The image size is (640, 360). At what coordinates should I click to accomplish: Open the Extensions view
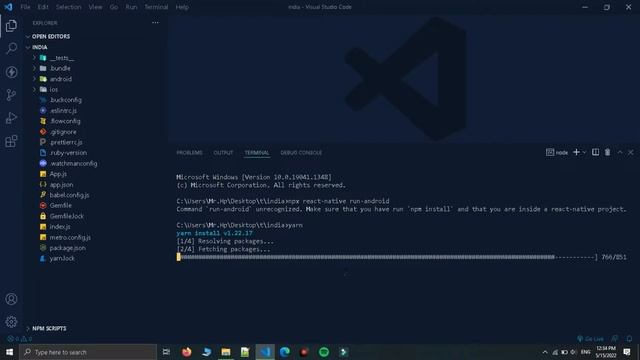pos(11,141)
